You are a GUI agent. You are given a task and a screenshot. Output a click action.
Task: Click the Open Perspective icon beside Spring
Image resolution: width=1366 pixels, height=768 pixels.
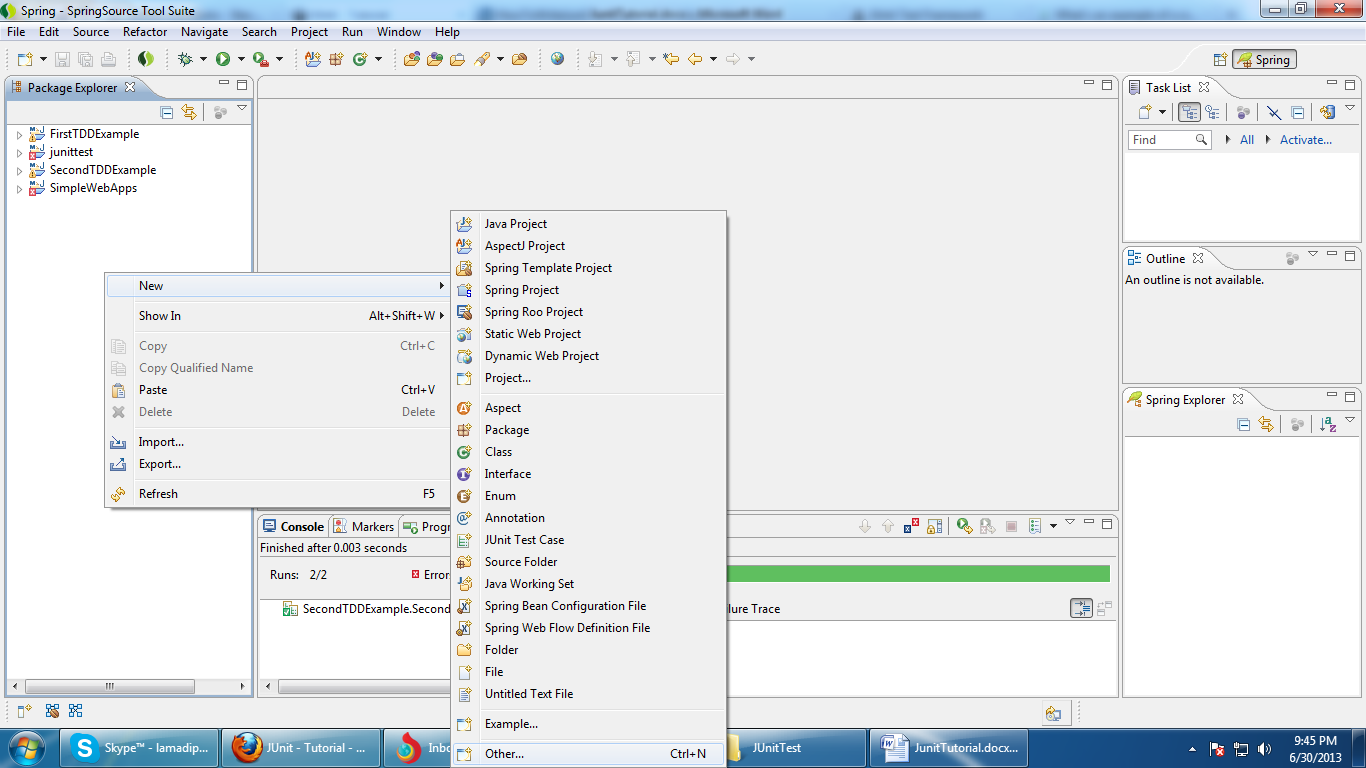pyautogui.click(x=1220, y=60)
